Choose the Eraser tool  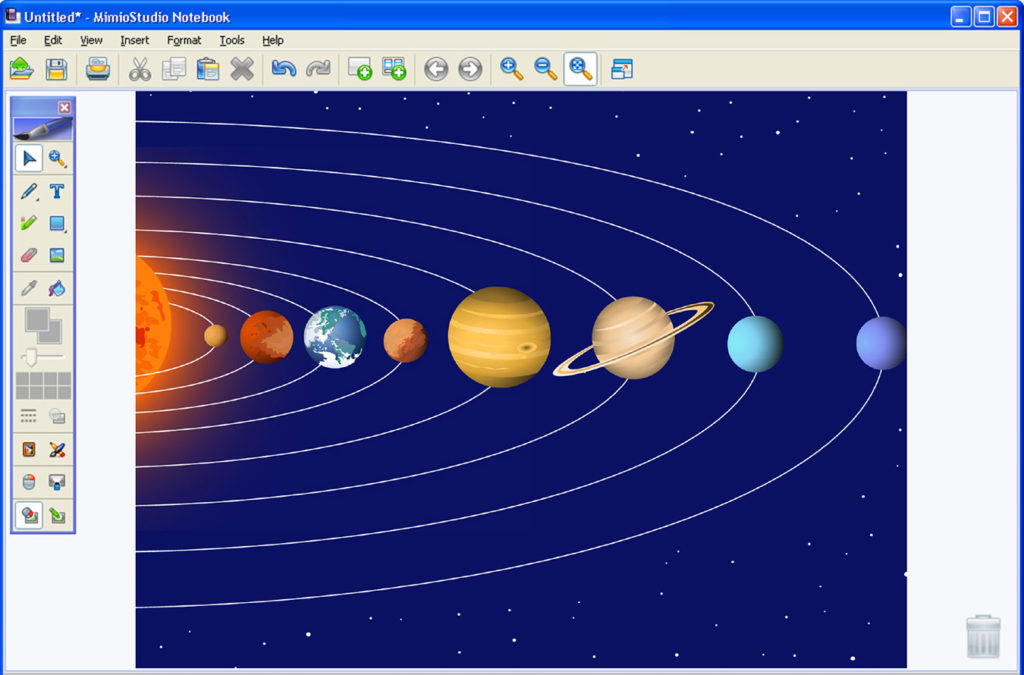29,255
